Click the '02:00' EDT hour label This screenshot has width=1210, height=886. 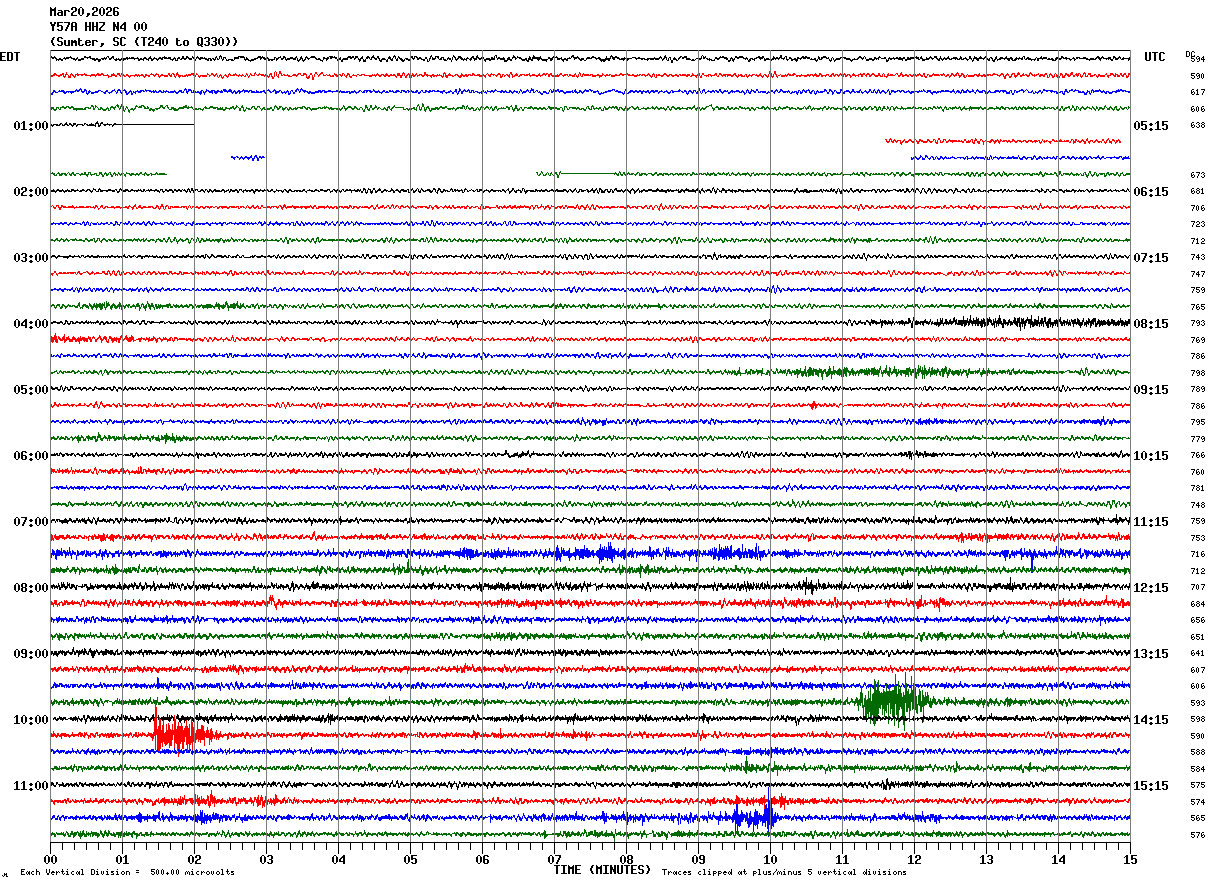[x=31, y=192]
